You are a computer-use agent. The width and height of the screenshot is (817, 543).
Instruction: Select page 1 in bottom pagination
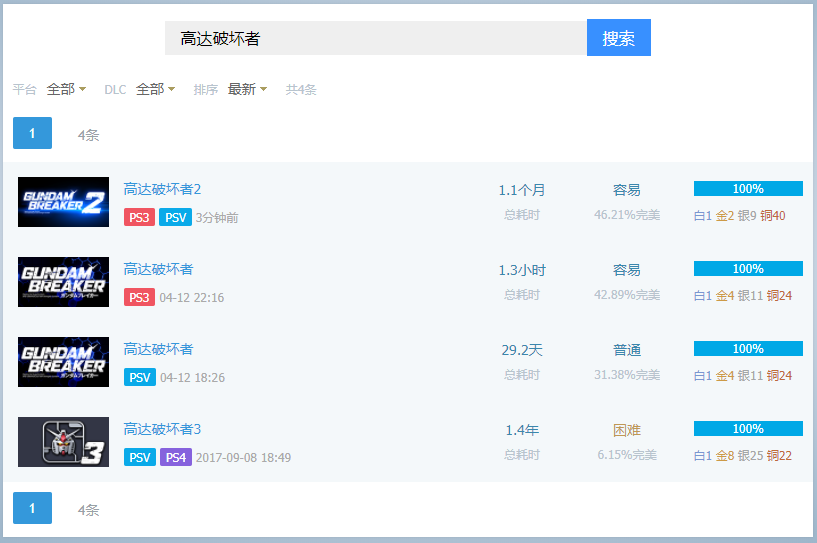(32, 508)
